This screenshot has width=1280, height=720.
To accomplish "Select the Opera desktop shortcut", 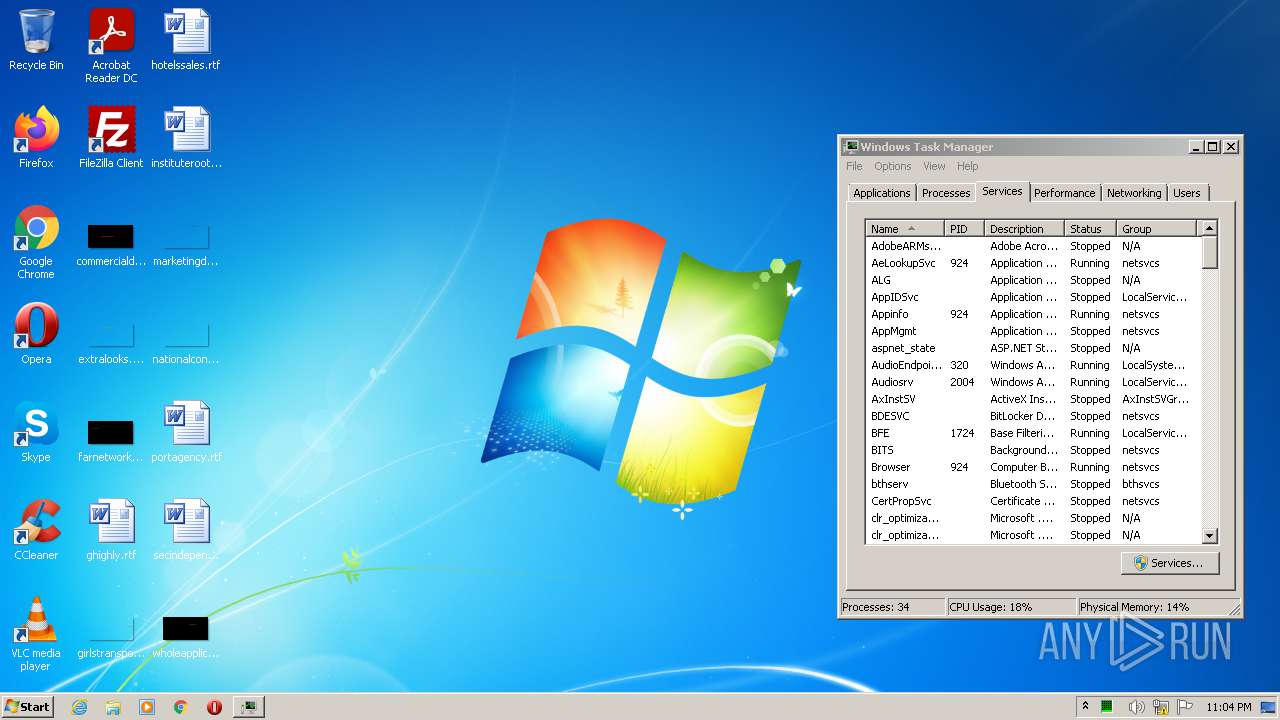I will click(36, 334).
